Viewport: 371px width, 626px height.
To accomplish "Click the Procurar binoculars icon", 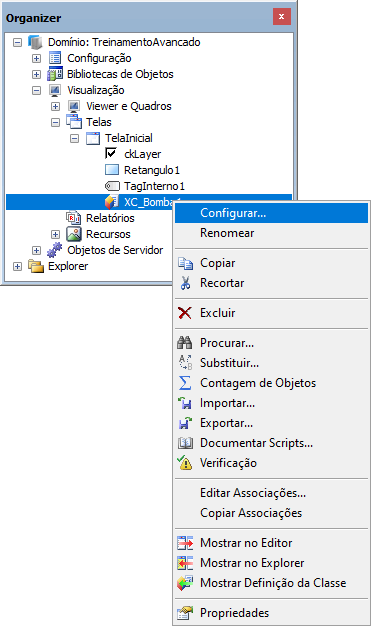I will click(x=185, y=343).
